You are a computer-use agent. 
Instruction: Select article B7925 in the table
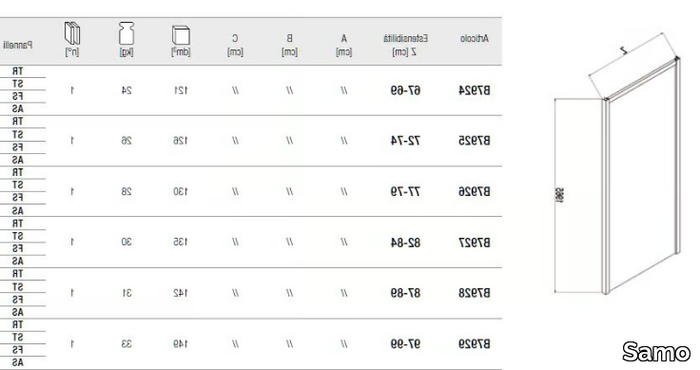pos(474,141)
